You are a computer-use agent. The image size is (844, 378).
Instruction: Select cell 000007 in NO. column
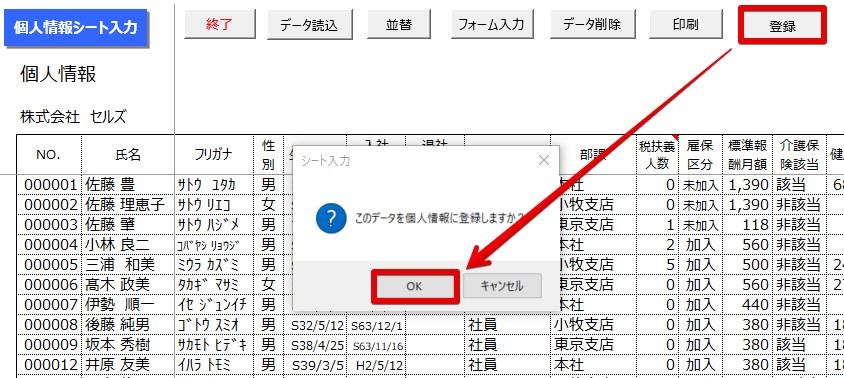point(49,305)
